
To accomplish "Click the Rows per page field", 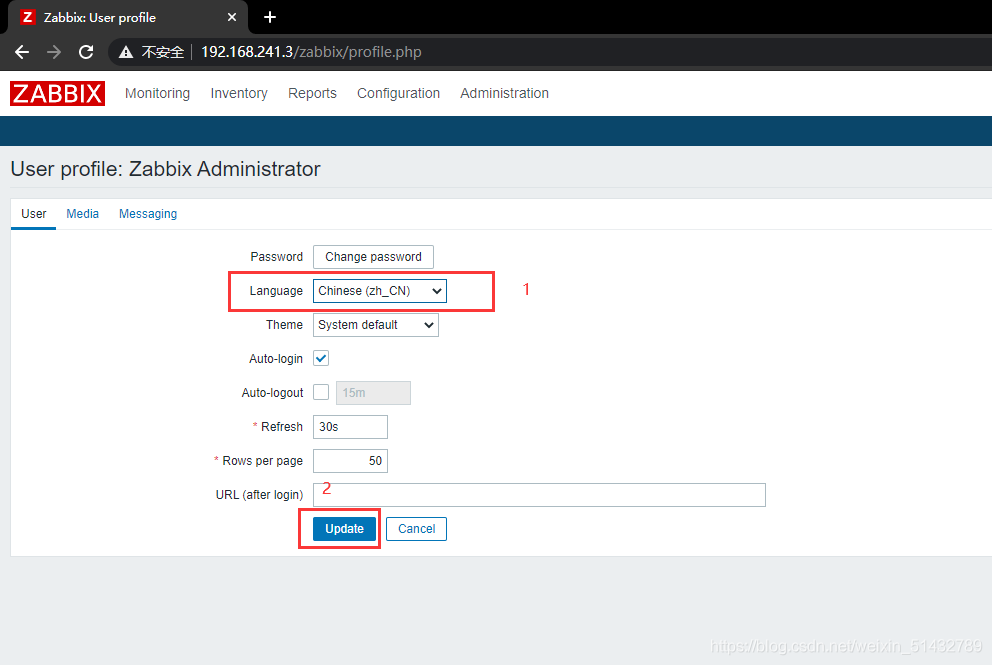I will 350,461.
